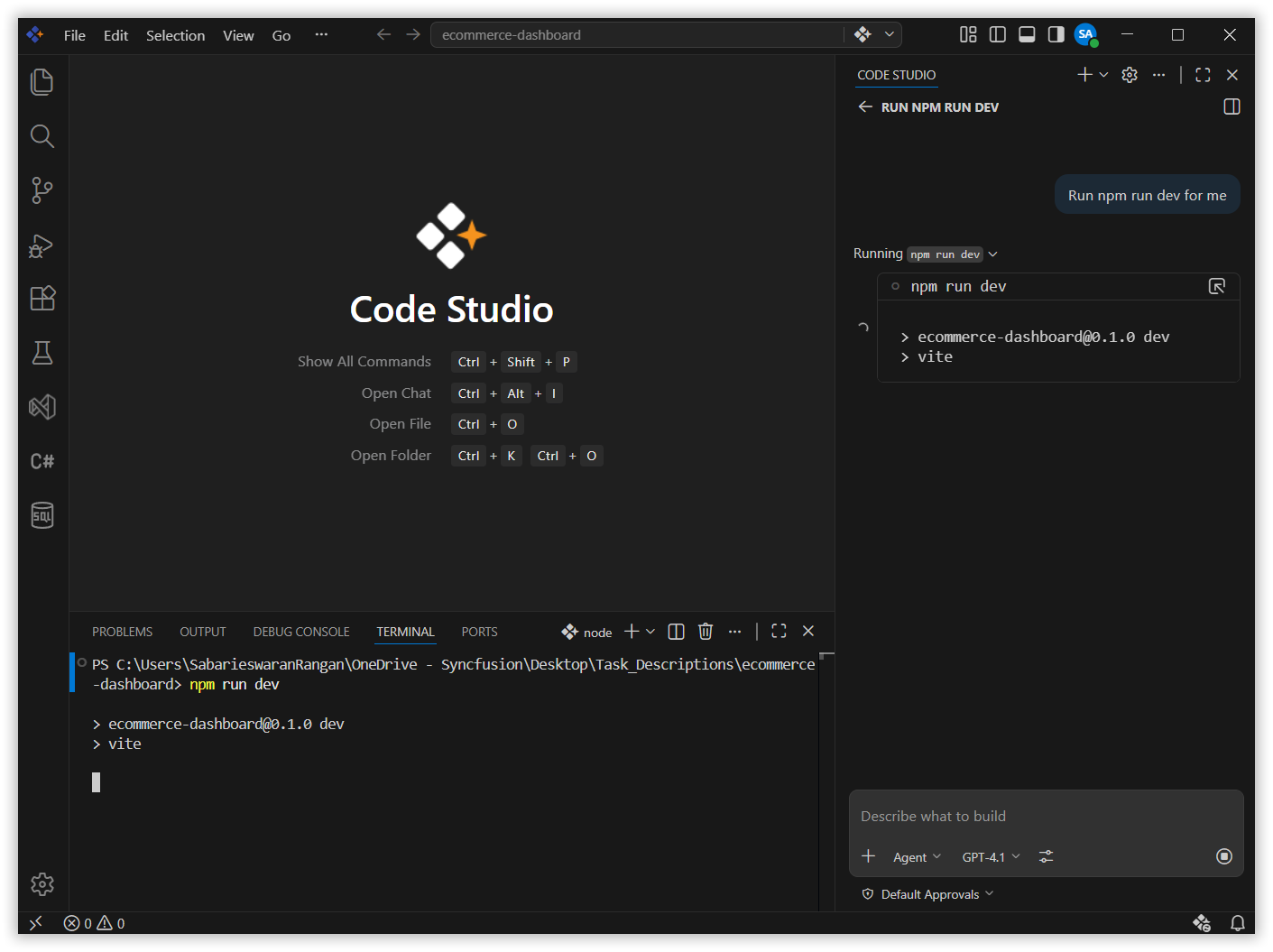This screenshot has width=1273, height=952.
Task: Collapse the Running npm run dev section
Action: (926, 254)
